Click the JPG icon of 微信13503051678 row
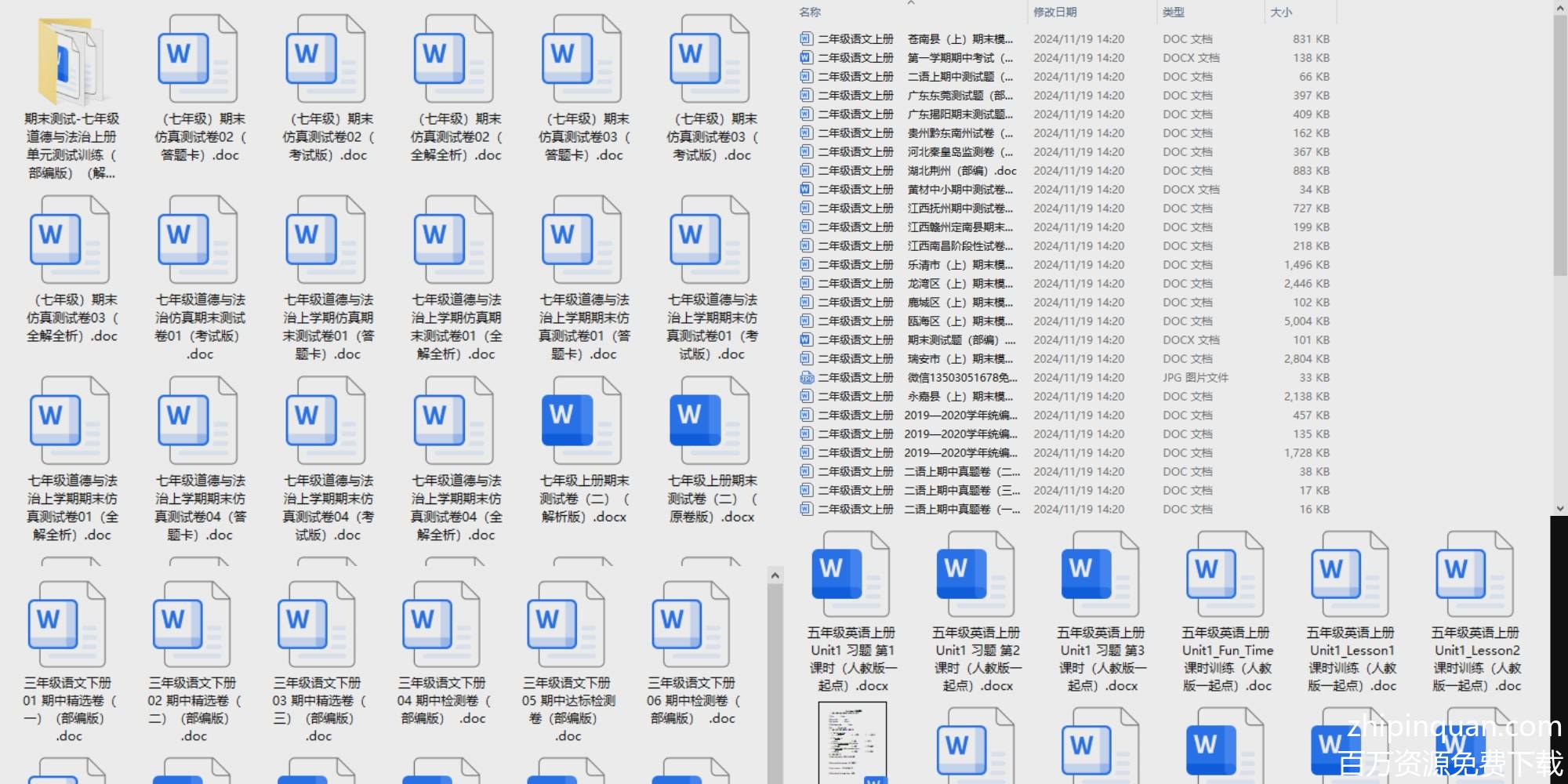Screen dimensions: 1568x784 806,377
